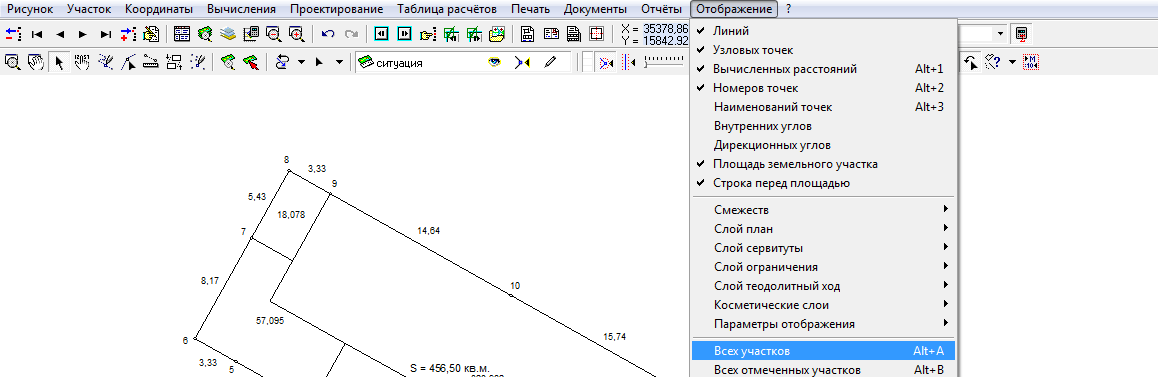Toggle pencil editing for ситуация layer

coord(550,63)
